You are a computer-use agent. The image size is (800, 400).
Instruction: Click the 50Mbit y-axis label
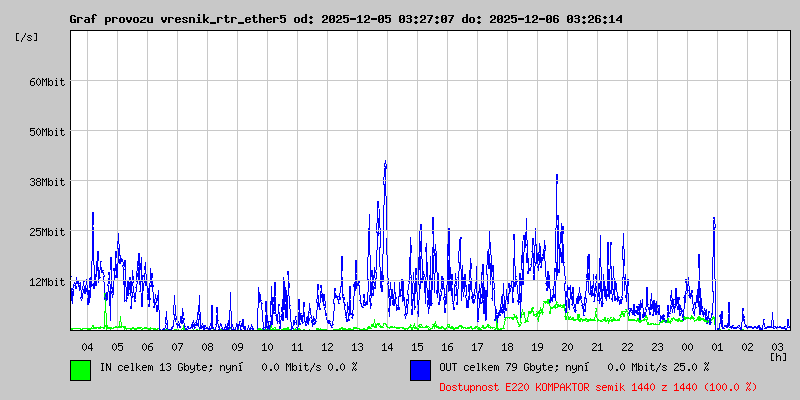47,131
